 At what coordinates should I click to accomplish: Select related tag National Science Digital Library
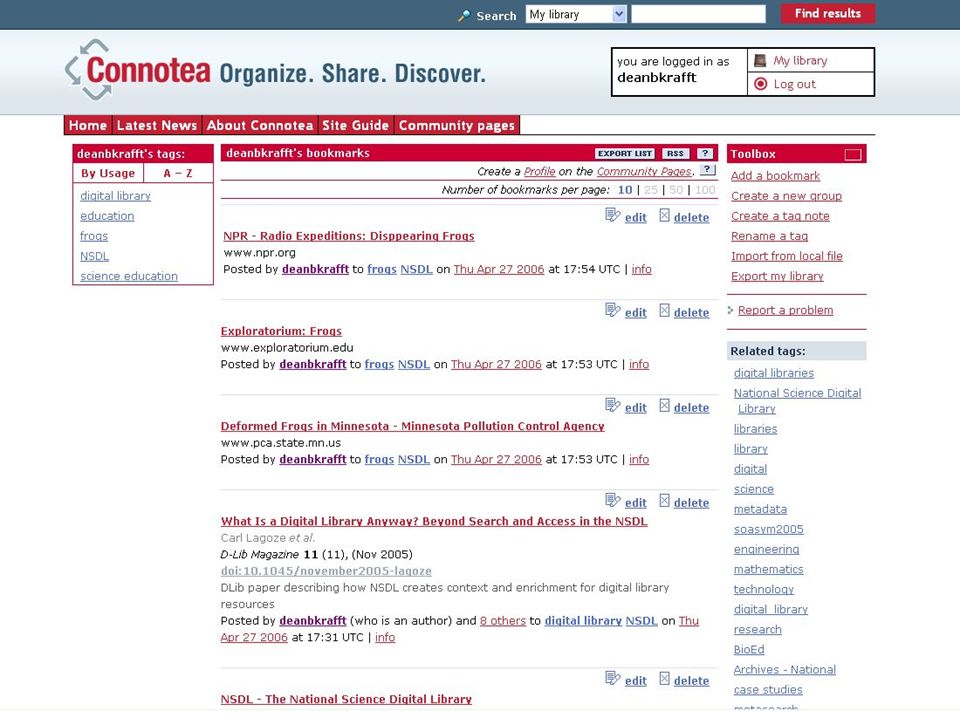797,400
